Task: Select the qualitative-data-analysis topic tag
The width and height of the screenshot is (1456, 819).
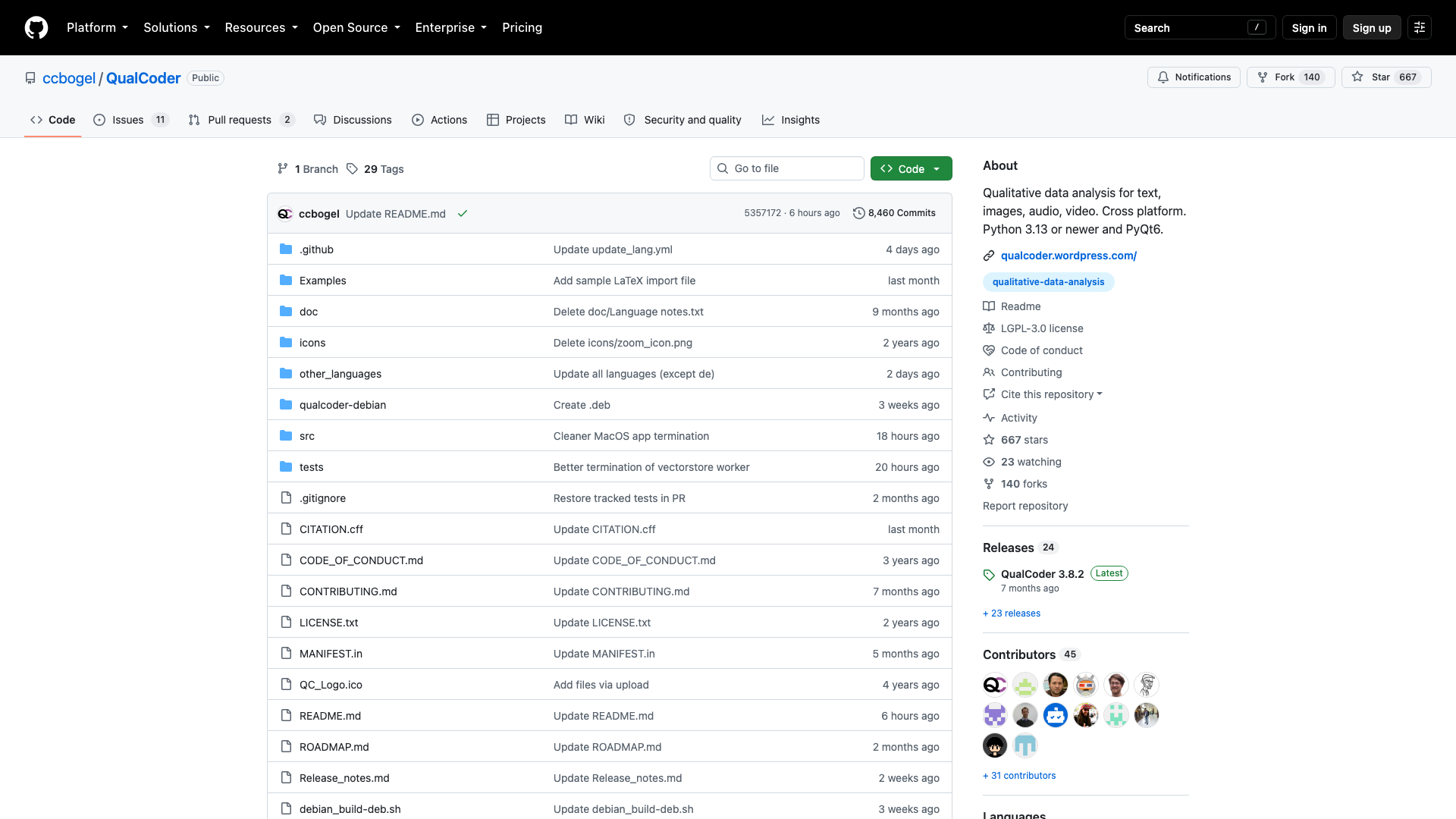Action: pos(1048,282)
